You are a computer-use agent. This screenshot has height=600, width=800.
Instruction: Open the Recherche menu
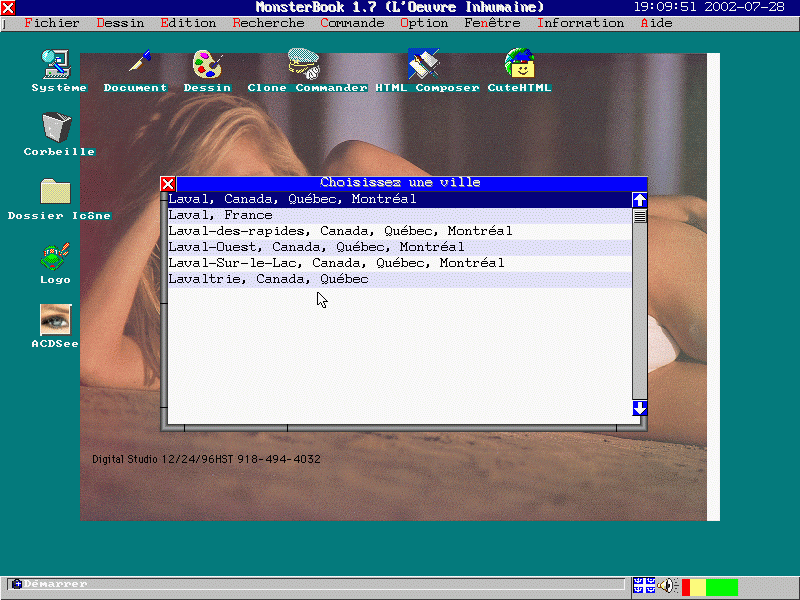pyautogui.click(x=268, y=23)
